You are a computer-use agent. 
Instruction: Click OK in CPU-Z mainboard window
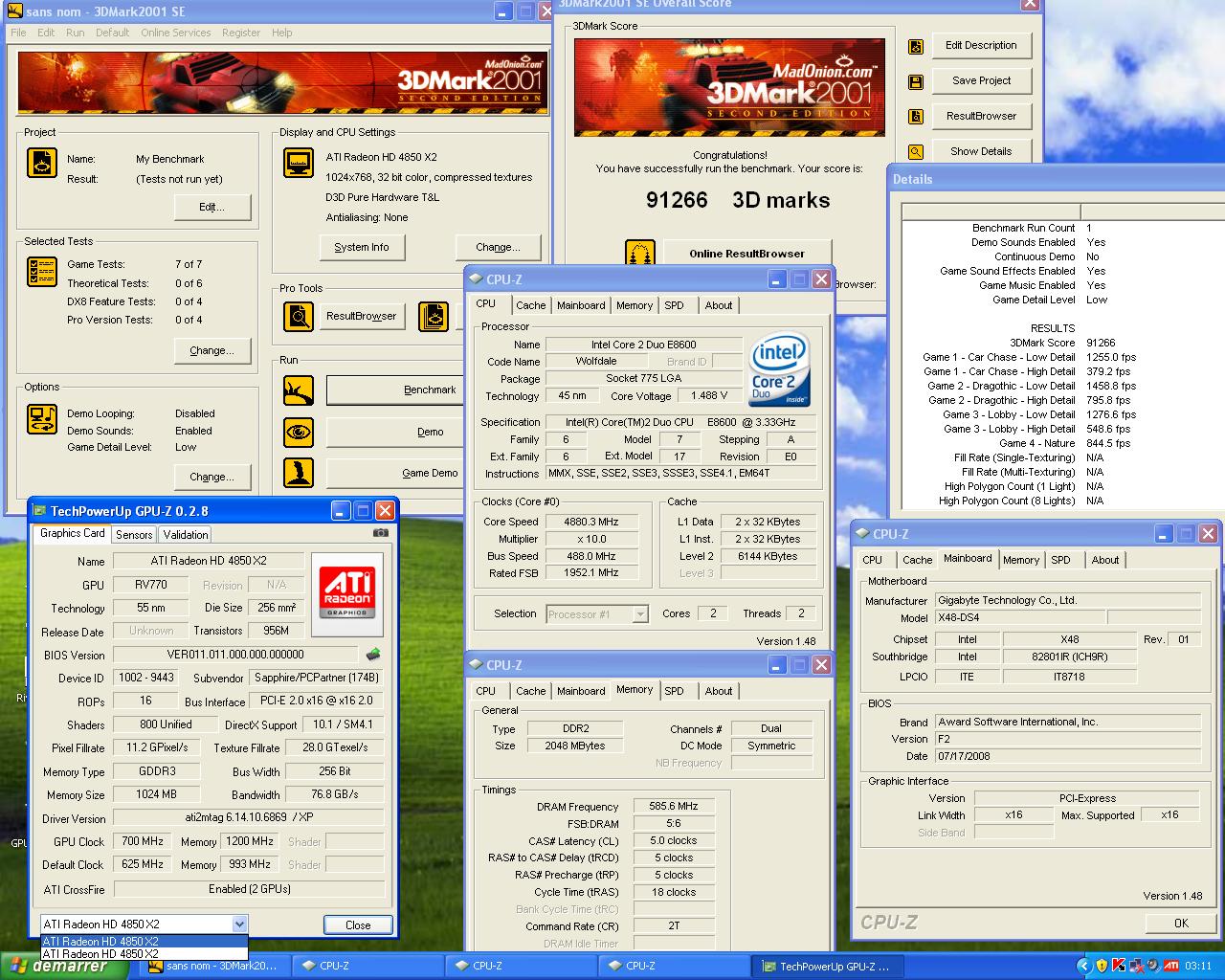tap(1181, 923)
